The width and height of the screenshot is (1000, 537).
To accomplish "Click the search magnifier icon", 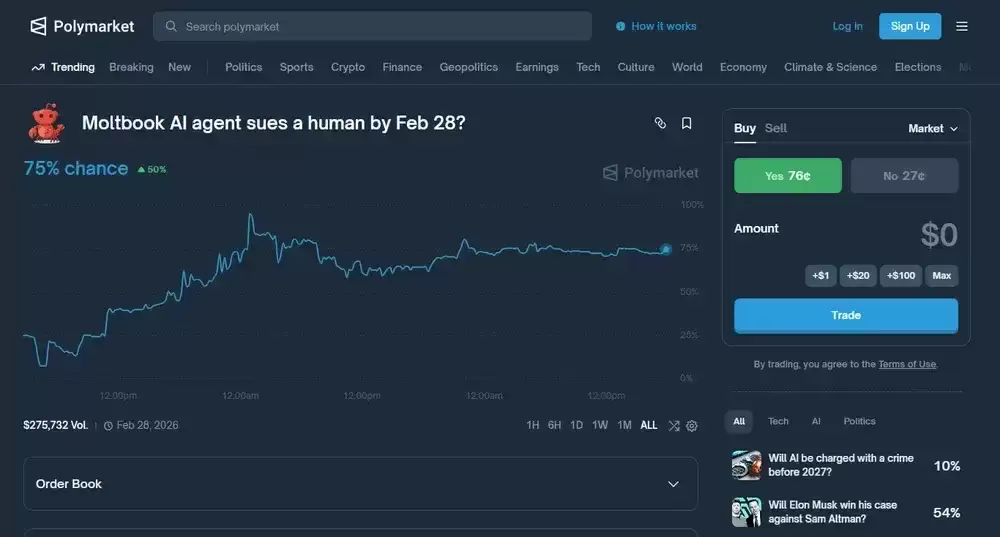I will [171, 26].
